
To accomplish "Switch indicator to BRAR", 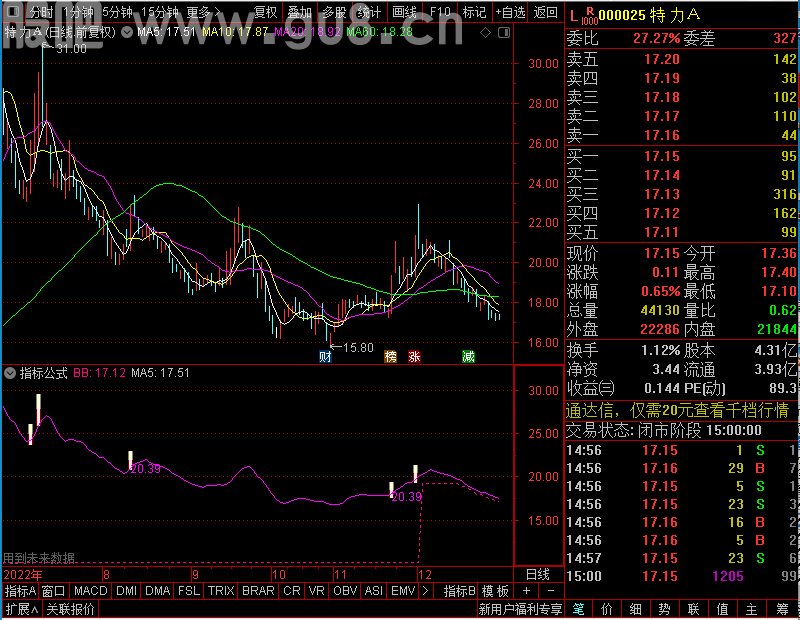I will click(258, 591).
